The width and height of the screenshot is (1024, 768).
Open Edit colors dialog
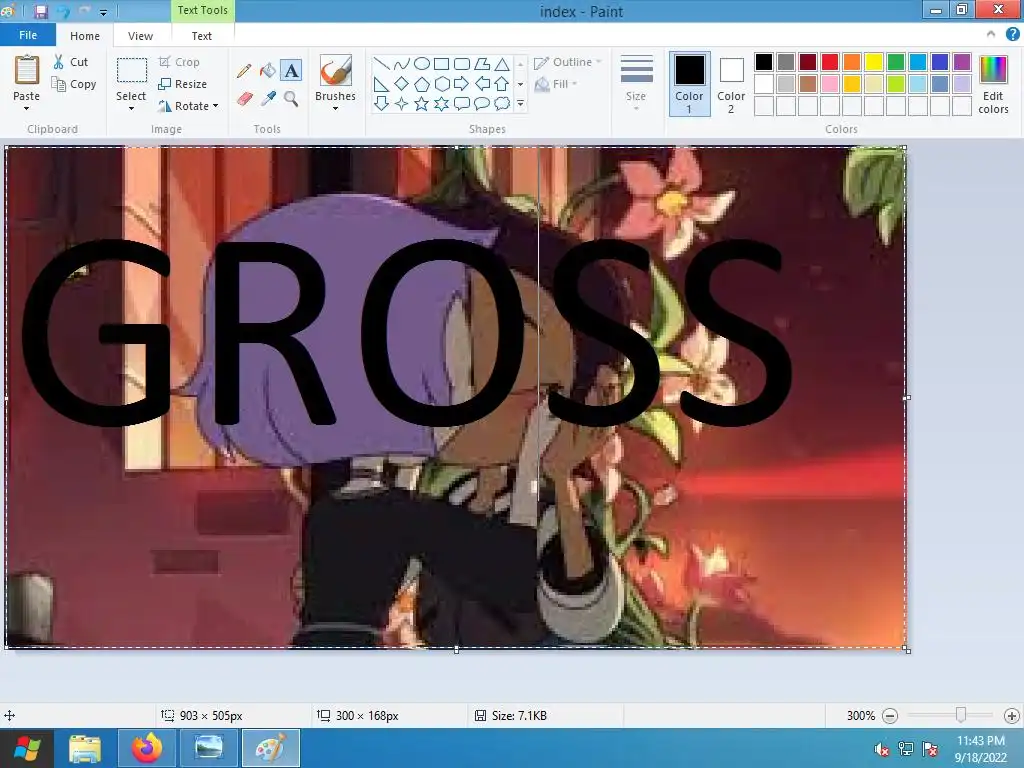(993, 85)
